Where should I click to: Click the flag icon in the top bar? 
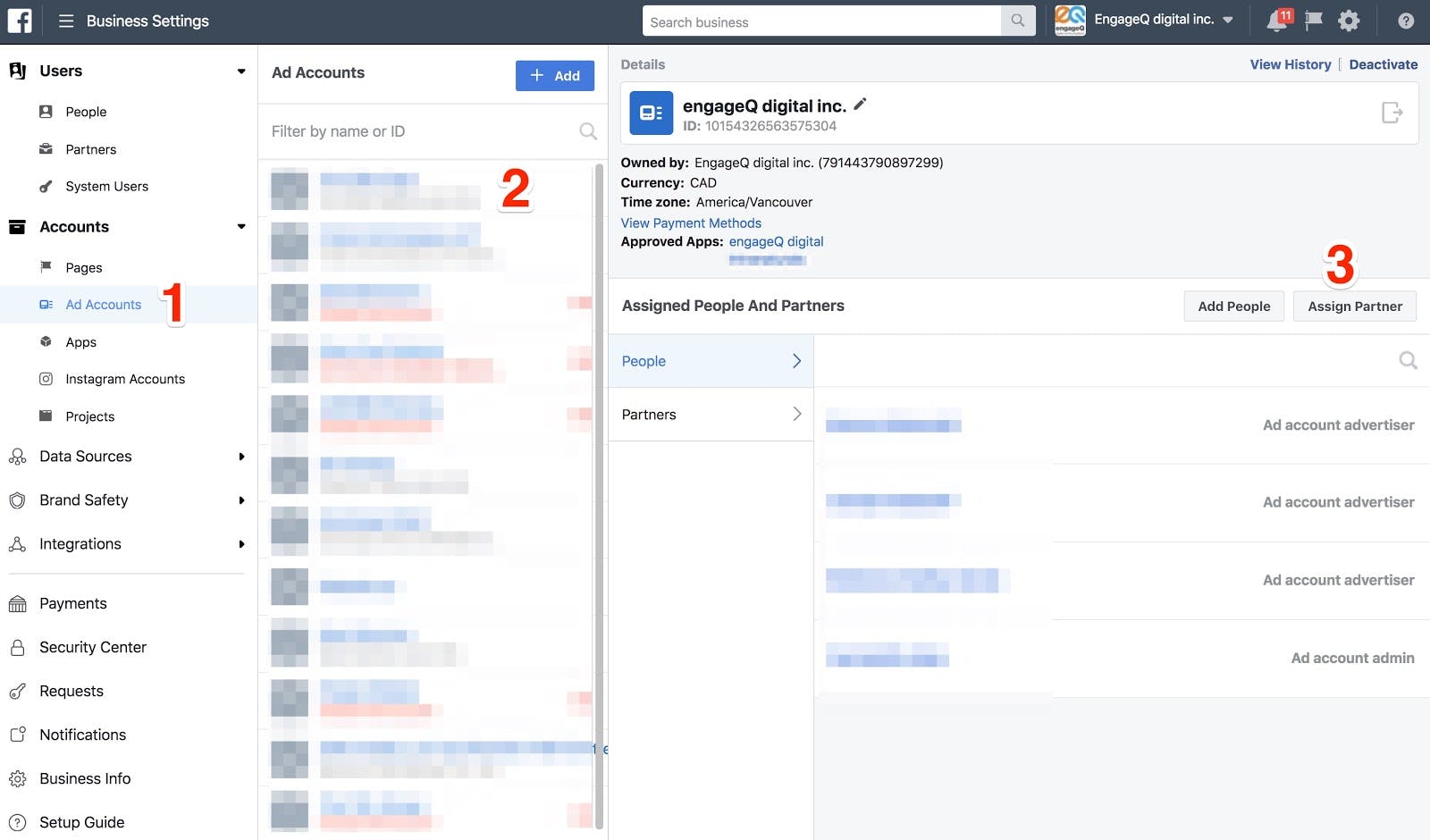[x=1314, y=21]
